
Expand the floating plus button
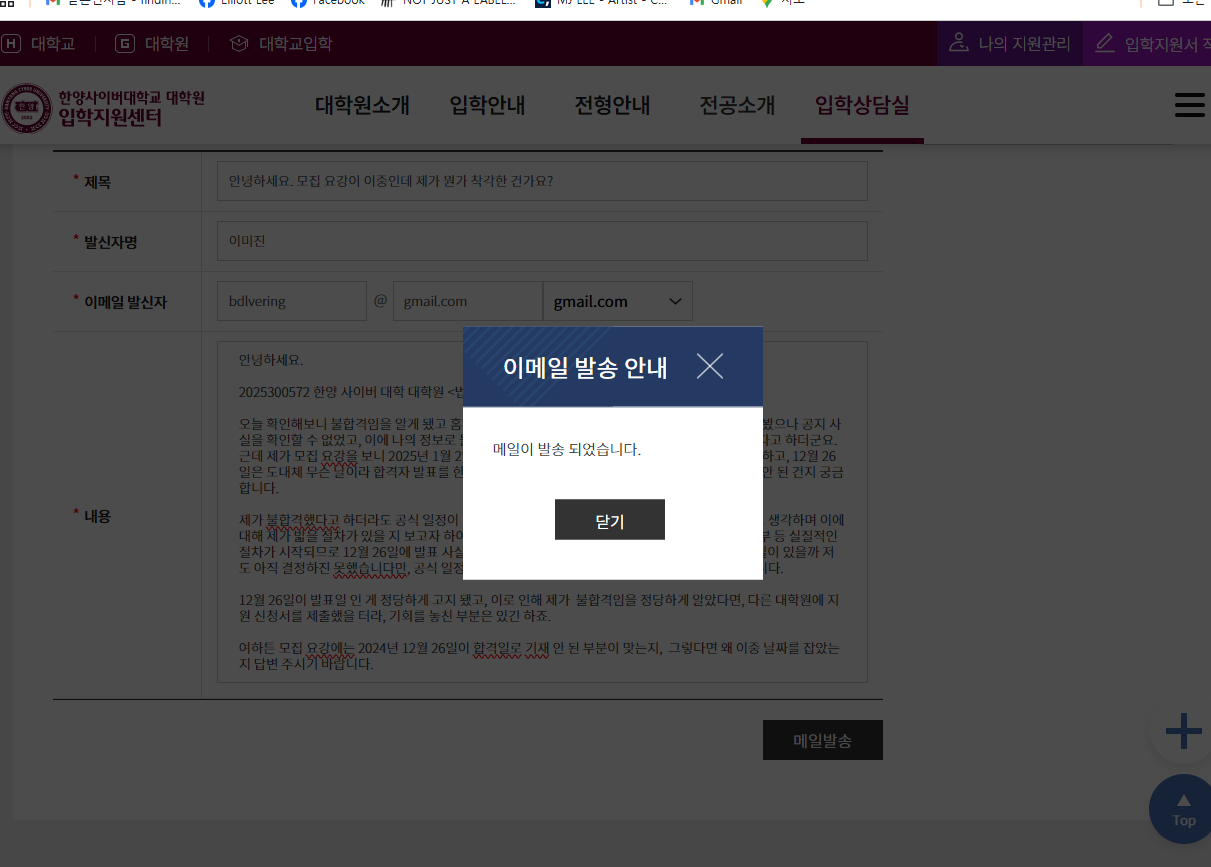1185,731
